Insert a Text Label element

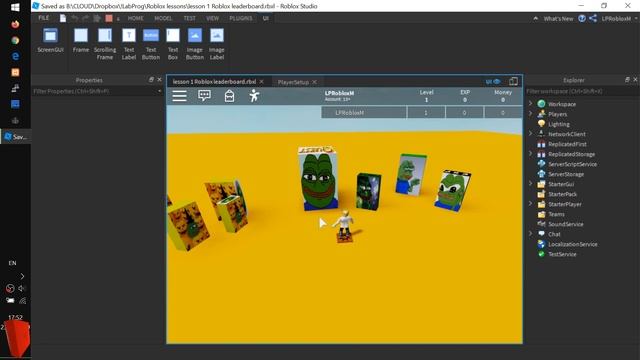129,44
